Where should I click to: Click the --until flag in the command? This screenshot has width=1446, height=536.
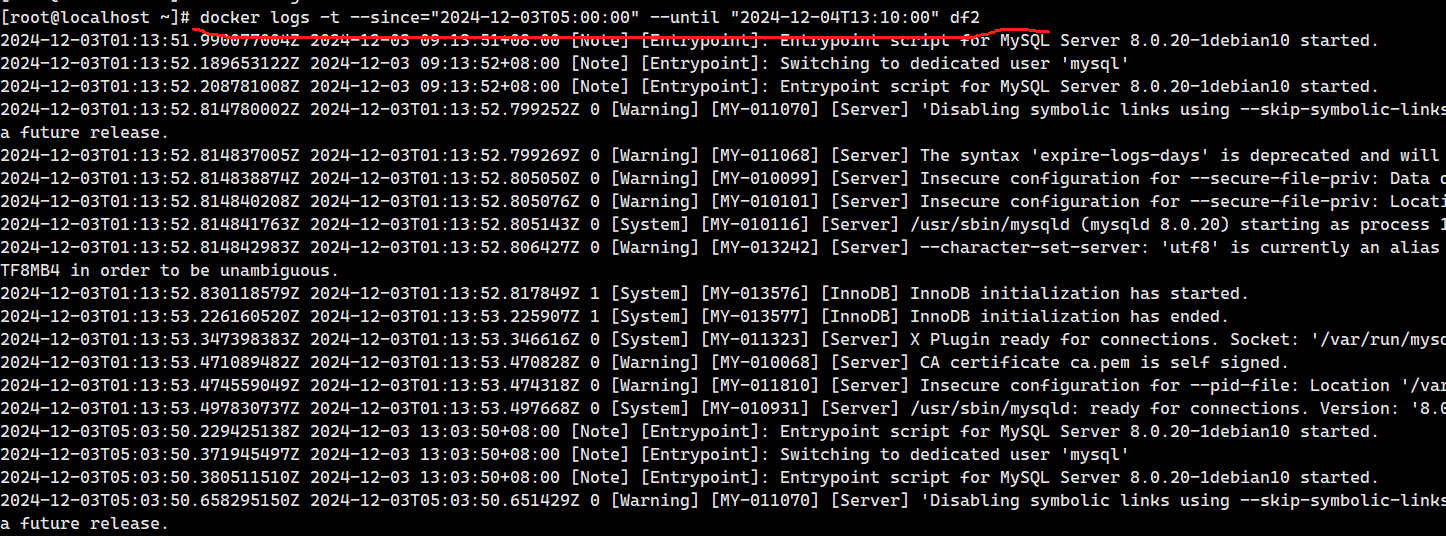pos(685,17)
